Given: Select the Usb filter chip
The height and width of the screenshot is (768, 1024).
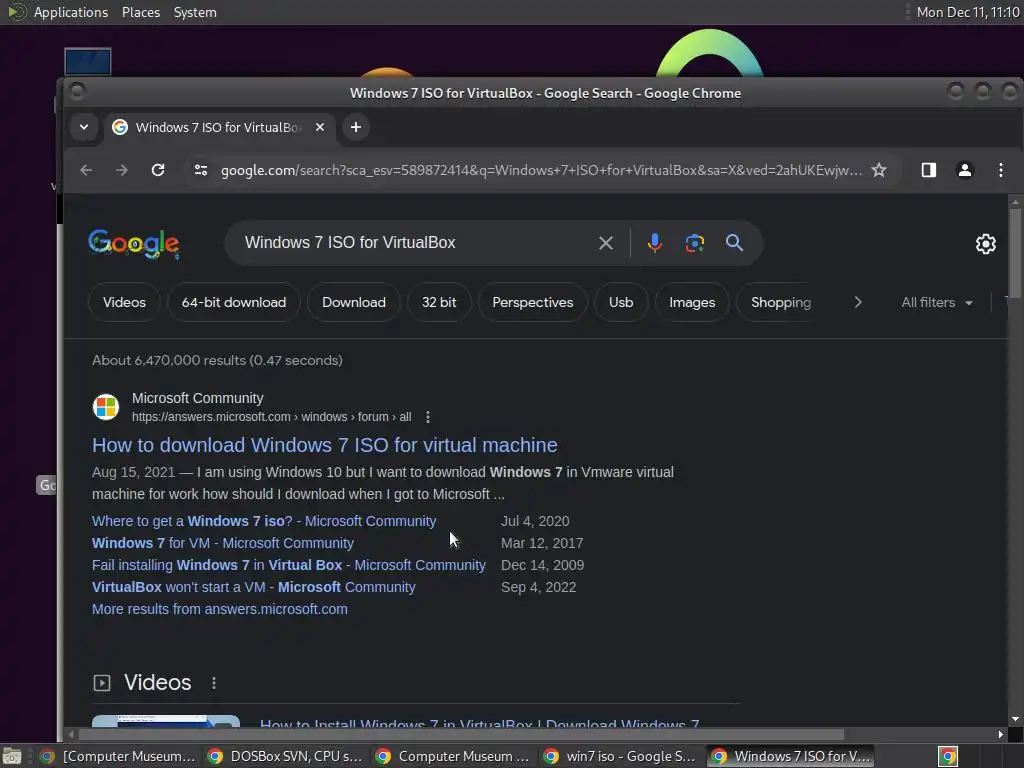Looking at the screenshot, I should tap(621, 302).
